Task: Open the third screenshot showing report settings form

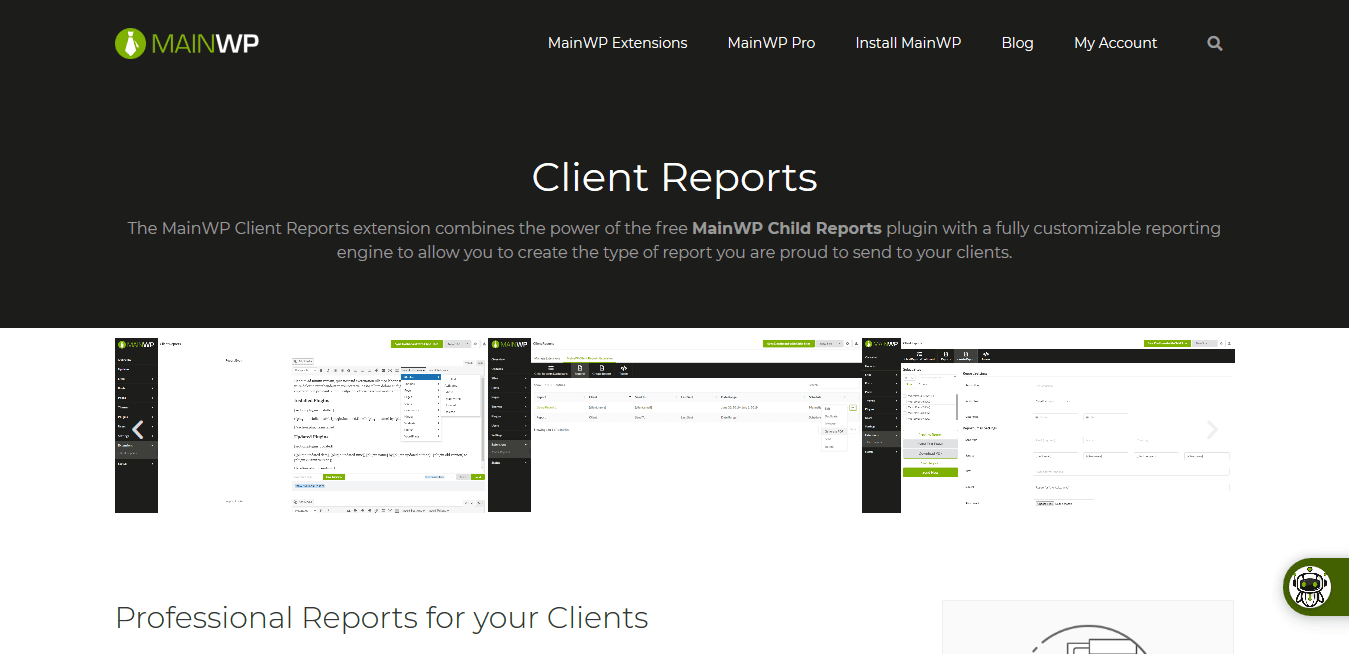Action: click(x=1048, y=425)
